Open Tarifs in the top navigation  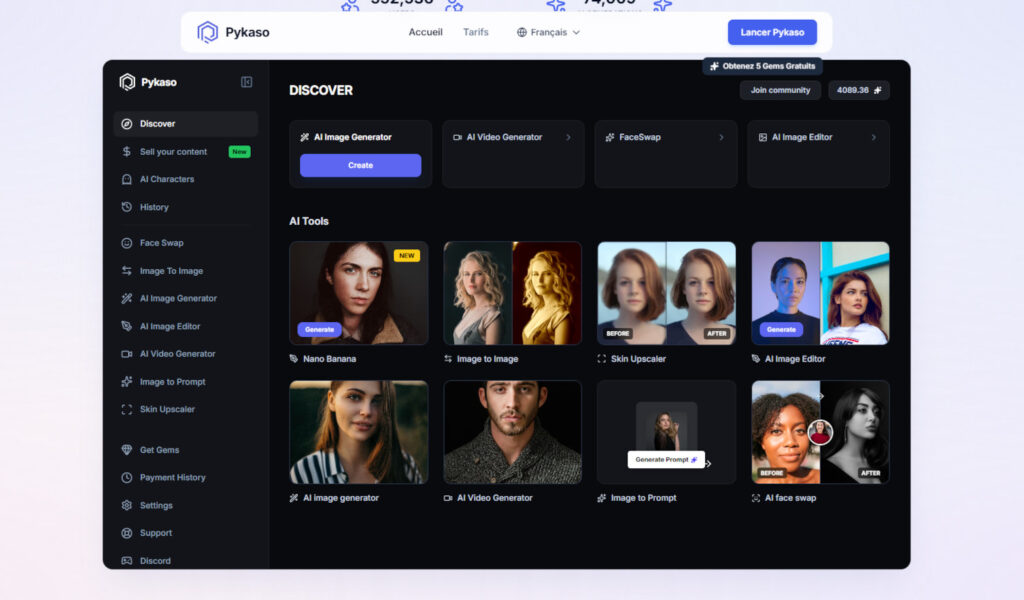pyautogui.click(x=475, y=32)
